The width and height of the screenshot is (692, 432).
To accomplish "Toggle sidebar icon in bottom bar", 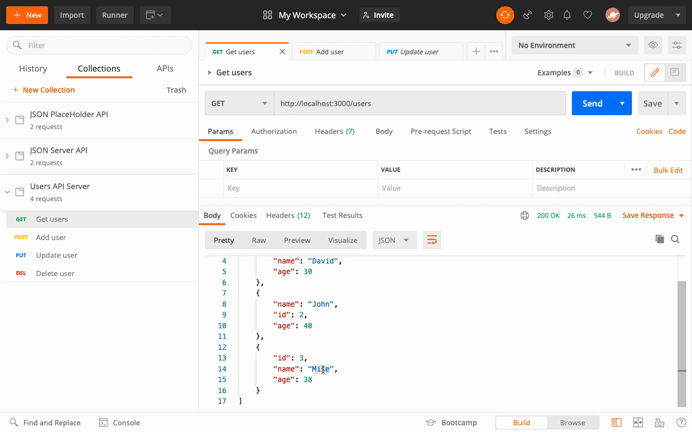I will [616, 423].
